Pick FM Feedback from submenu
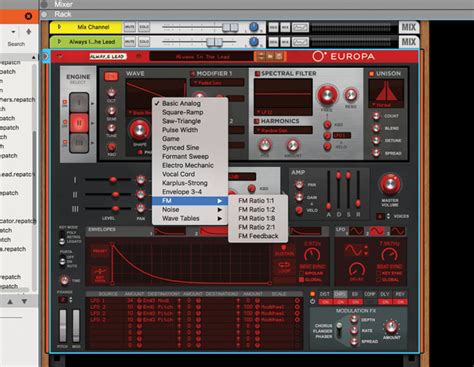474x367 pixels. click(x=258, y=236)
